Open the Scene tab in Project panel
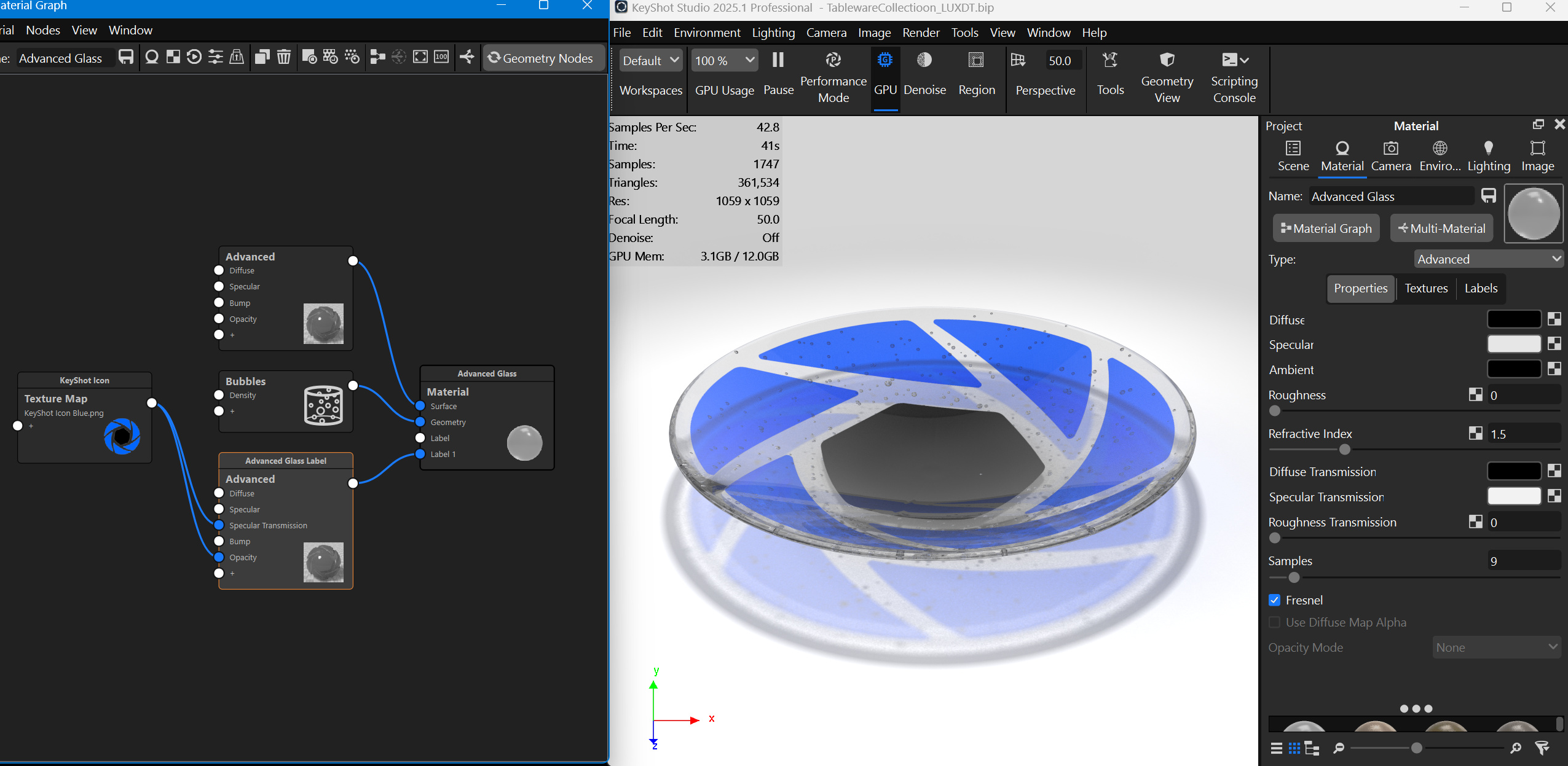 coord(1293,157)
